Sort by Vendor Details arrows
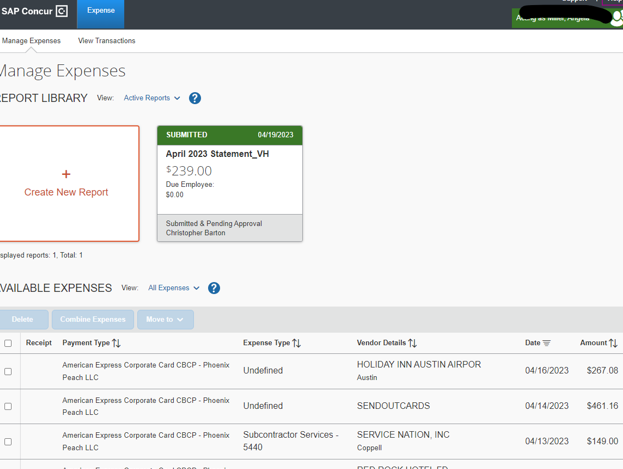This screenshot has height=469, width=623. [x=412, y=343]
